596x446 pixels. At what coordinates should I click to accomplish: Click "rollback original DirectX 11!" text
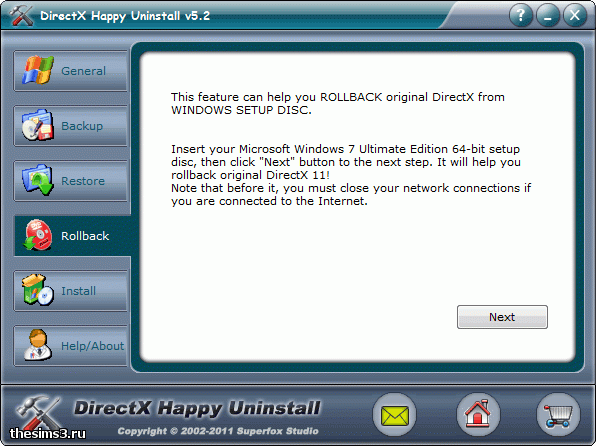(x=250, y=175)
